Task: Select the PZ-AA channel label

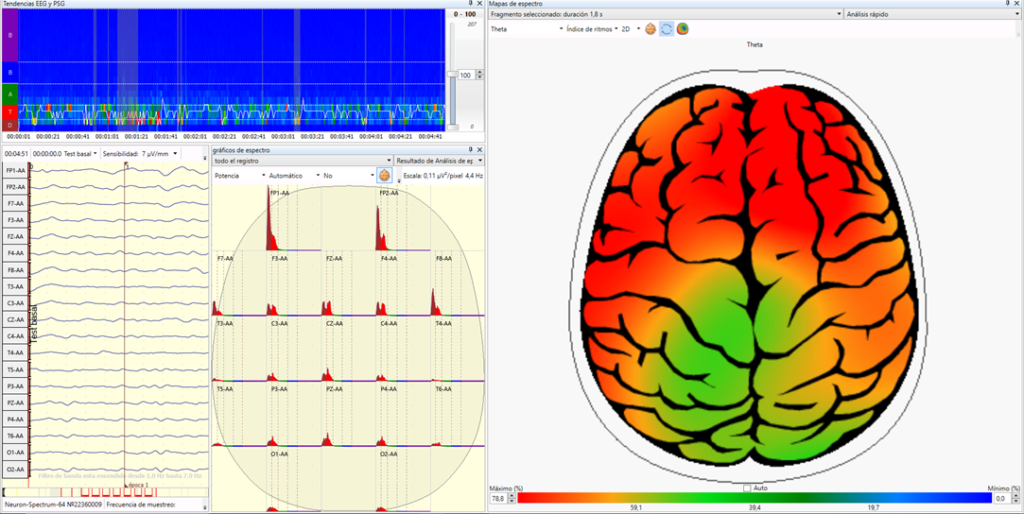Action: point(15,402)
